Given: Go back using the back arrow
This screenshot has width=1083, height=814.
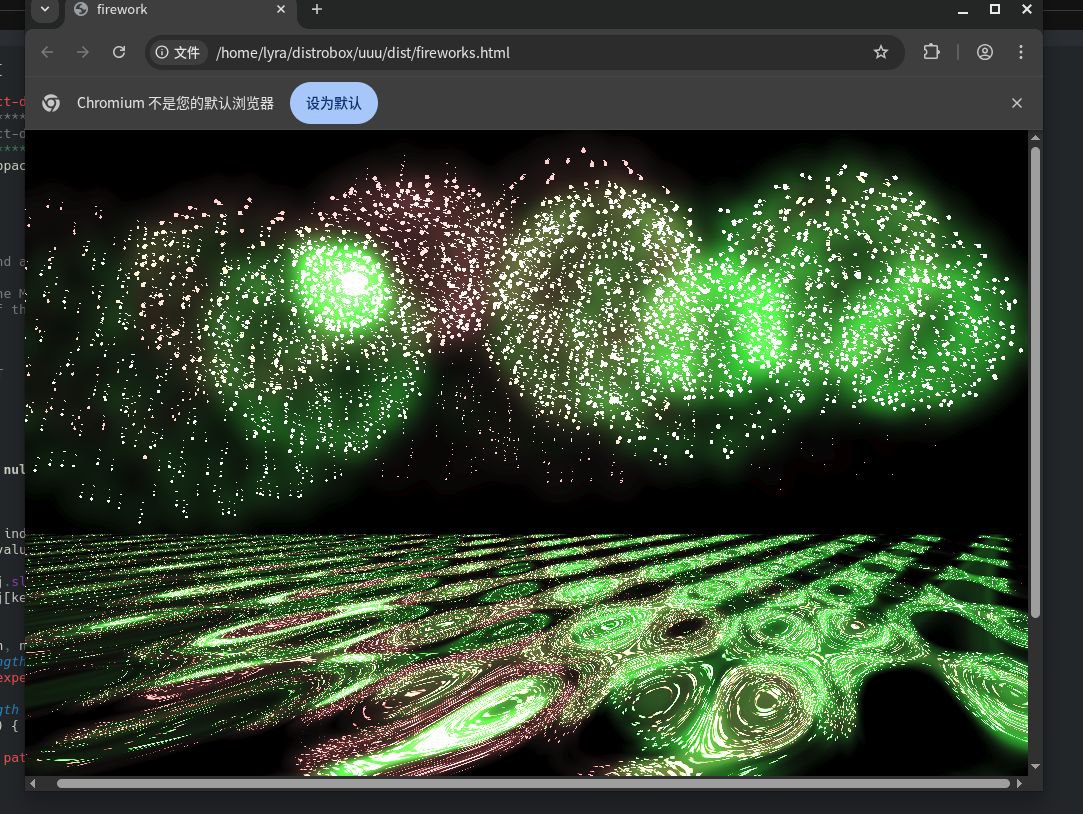Looking at the screenshot, I should [x=47, y=52].
